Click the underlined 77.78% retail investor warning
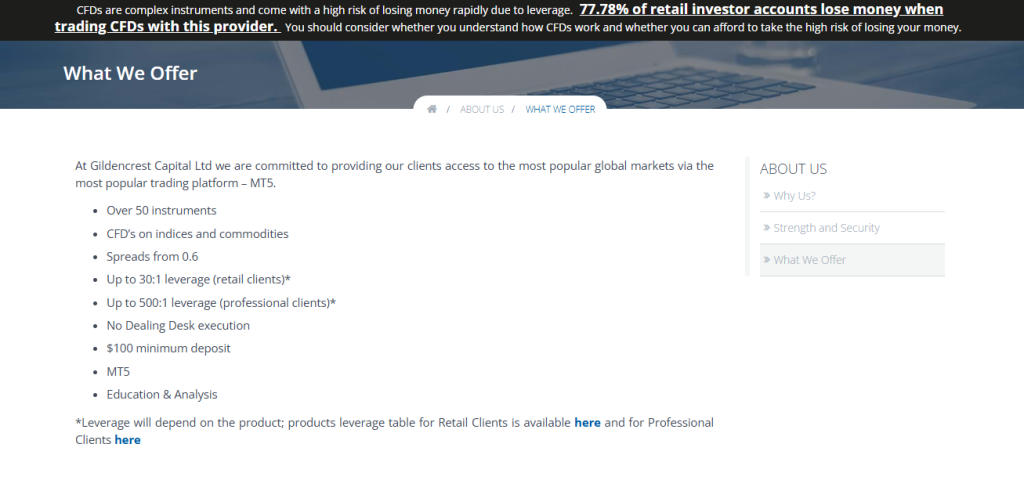1024x480 pixels. (761, 10)
